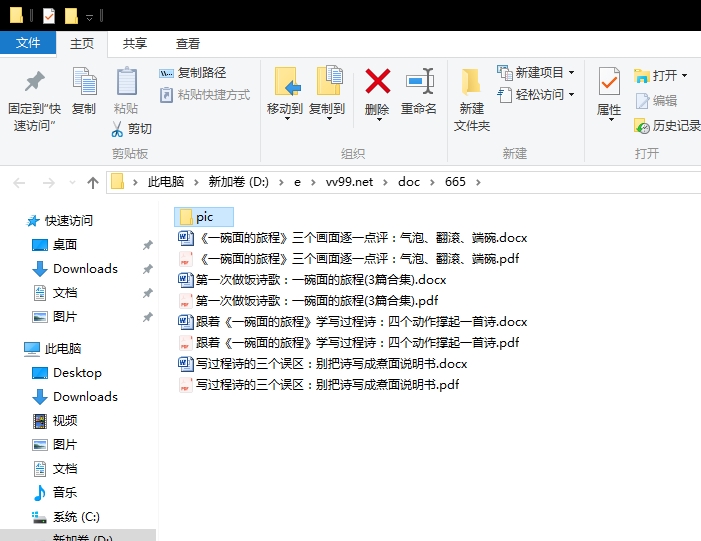The image size is (701, 541).
Task: Open pinned 图片 in quick access
Action: 55,317
